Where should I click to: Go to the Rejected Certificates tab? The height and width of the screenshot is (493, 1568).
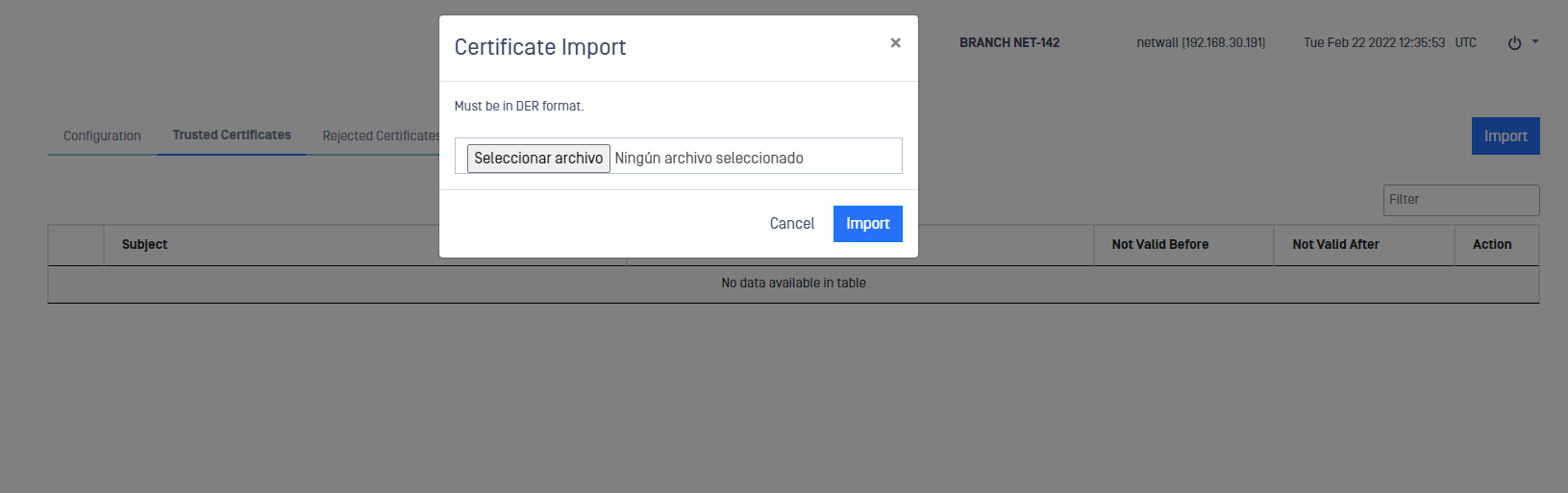click(382, 136)
